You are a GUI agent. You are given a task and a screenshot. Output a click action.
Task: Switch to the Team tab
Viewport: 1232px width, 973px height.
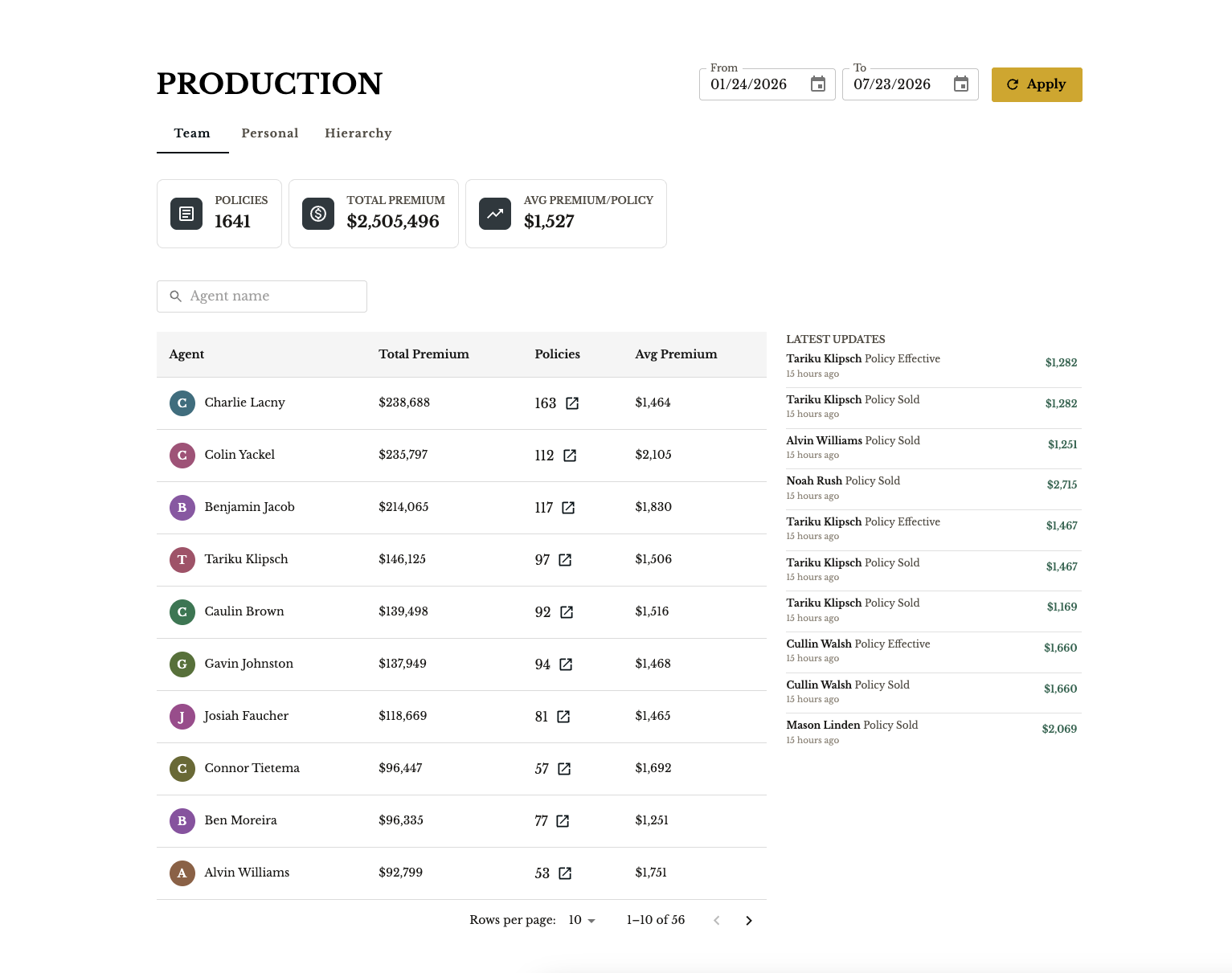point(192,133)
